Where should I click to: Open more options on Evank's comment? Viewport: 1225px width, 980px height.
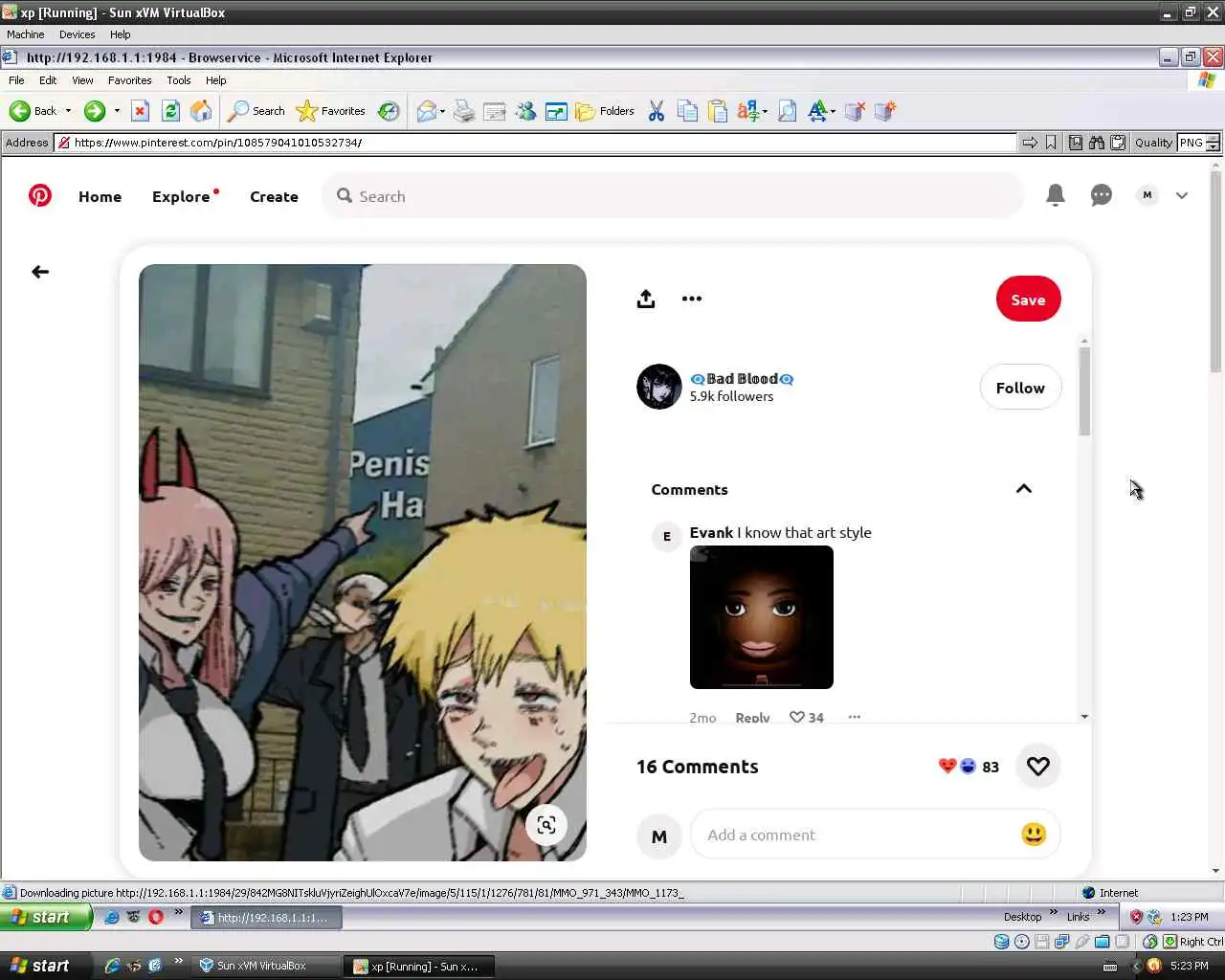pyautogui.click(x=855, y=717)
